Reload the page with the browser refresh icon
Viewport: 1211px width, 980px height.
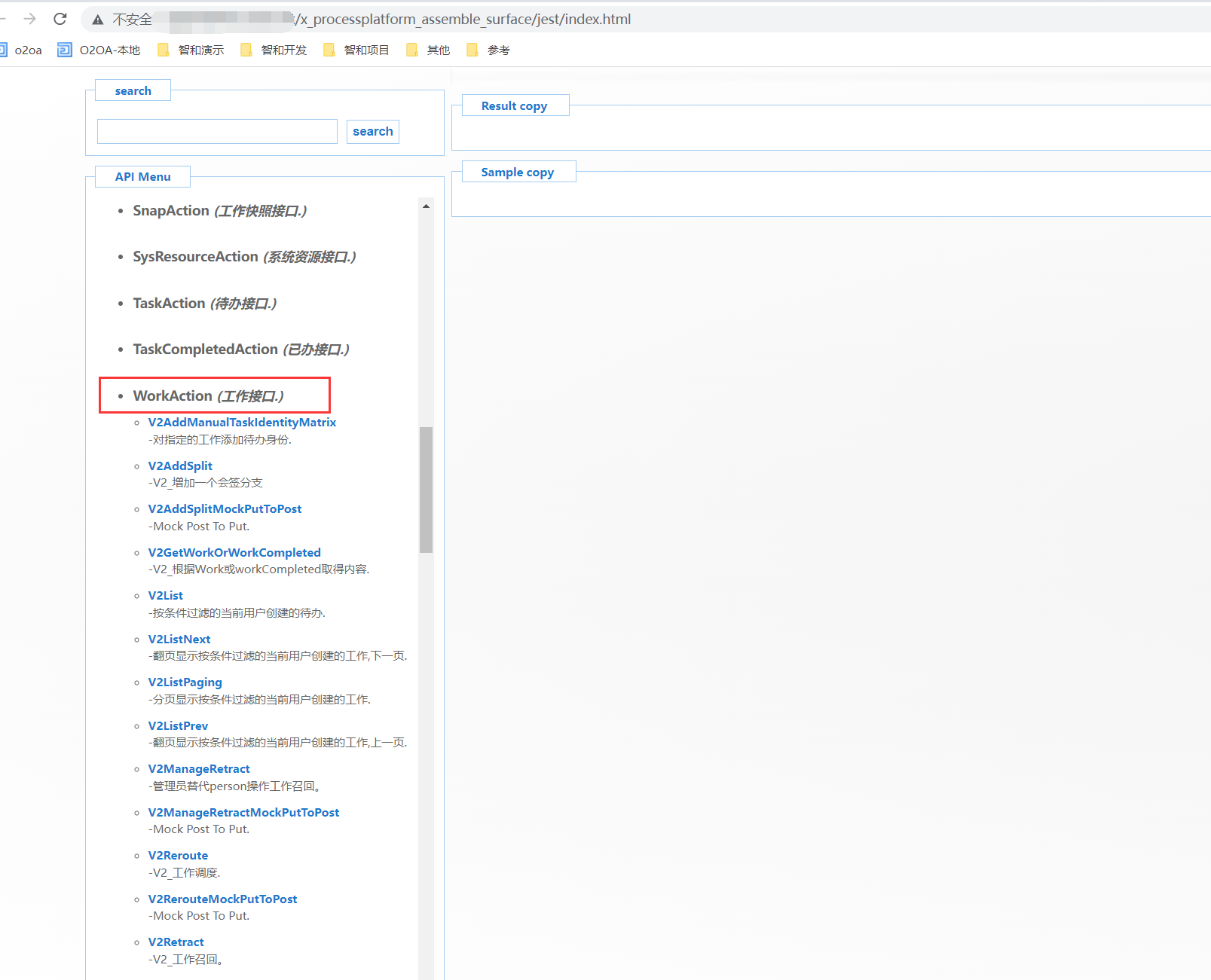pos(60,19)
